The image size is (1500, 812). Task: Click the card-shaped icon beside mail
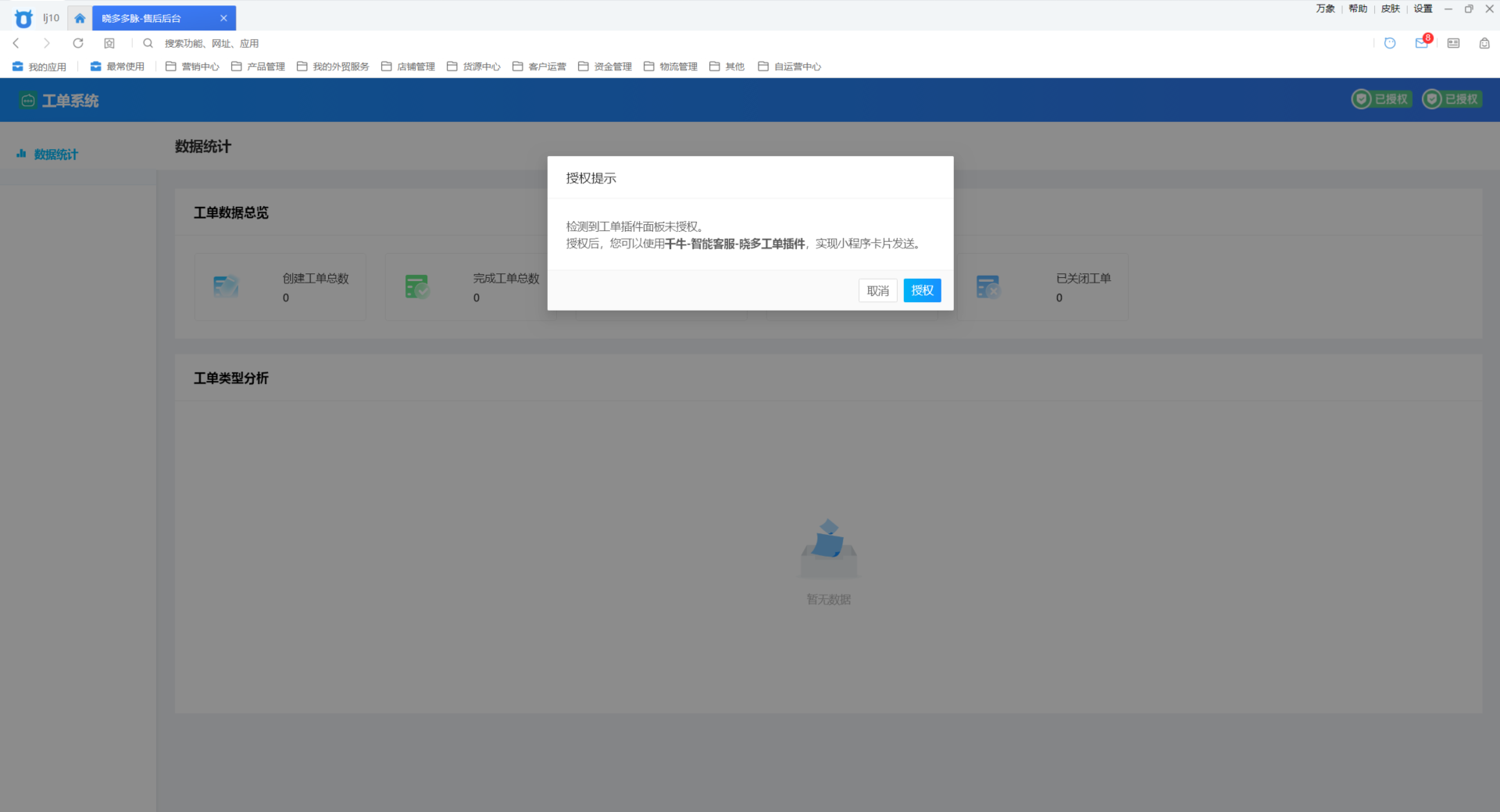pyautogui.click(x=1453, y=43)
